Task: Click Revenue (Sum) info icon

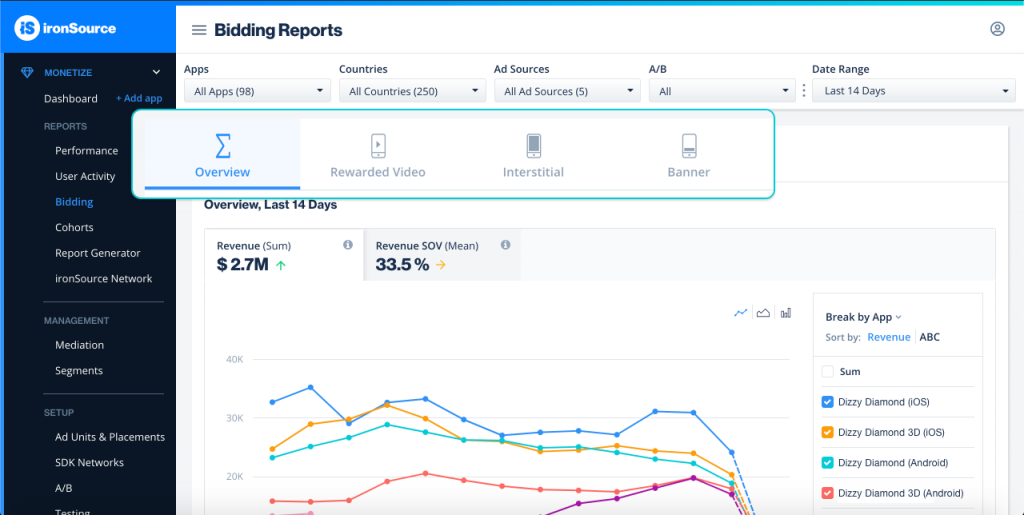Action: [x=348, y=245]
